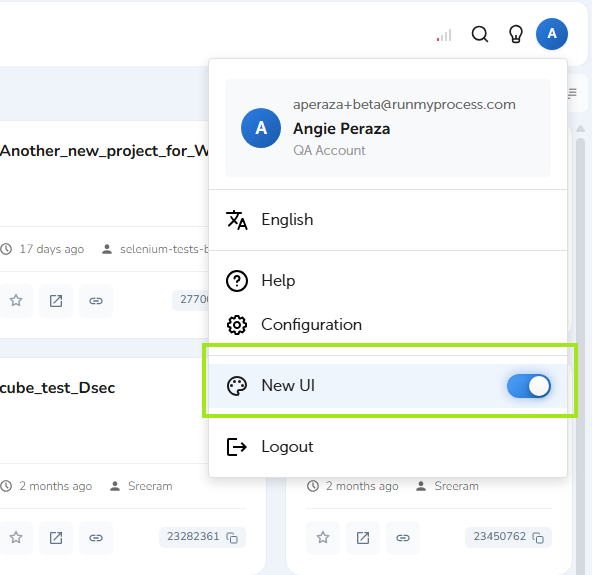This screenshot has width=592, height=575.
Task: Open Another_new_project_for_W in new window
Action: [x=56, y=301]
